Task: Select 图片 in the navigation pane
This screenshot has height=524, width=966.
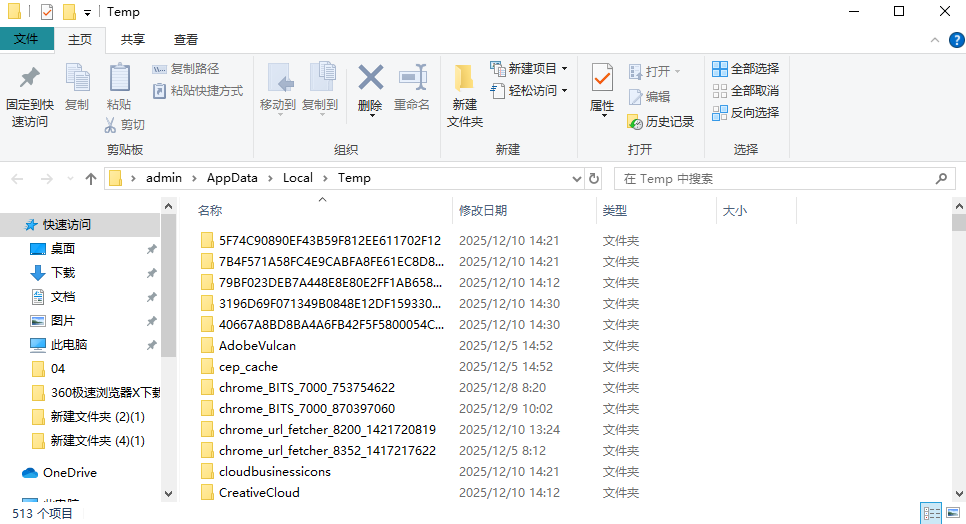Action: point(63,321)
